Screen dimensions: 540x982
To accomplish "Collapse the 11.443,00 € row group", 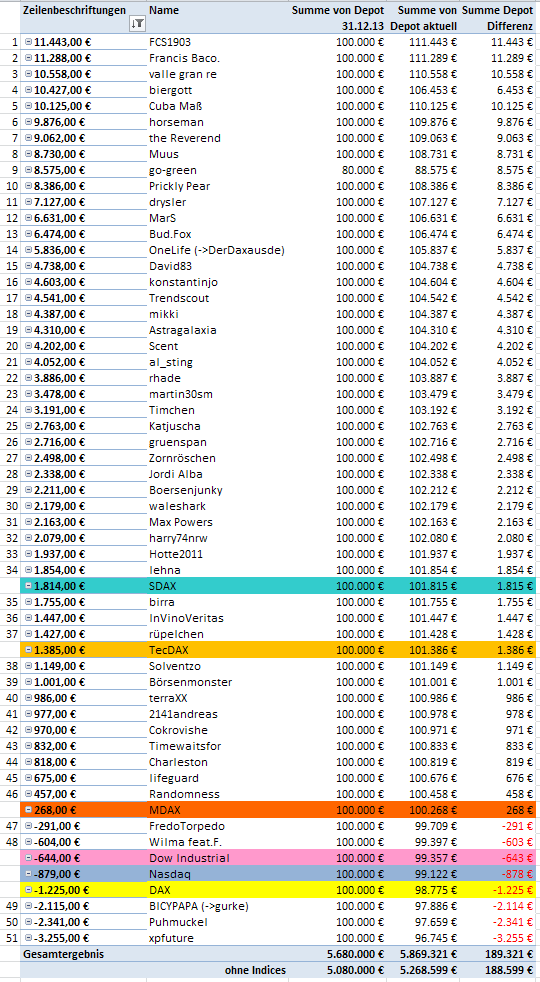I will [x=29, y=43].
